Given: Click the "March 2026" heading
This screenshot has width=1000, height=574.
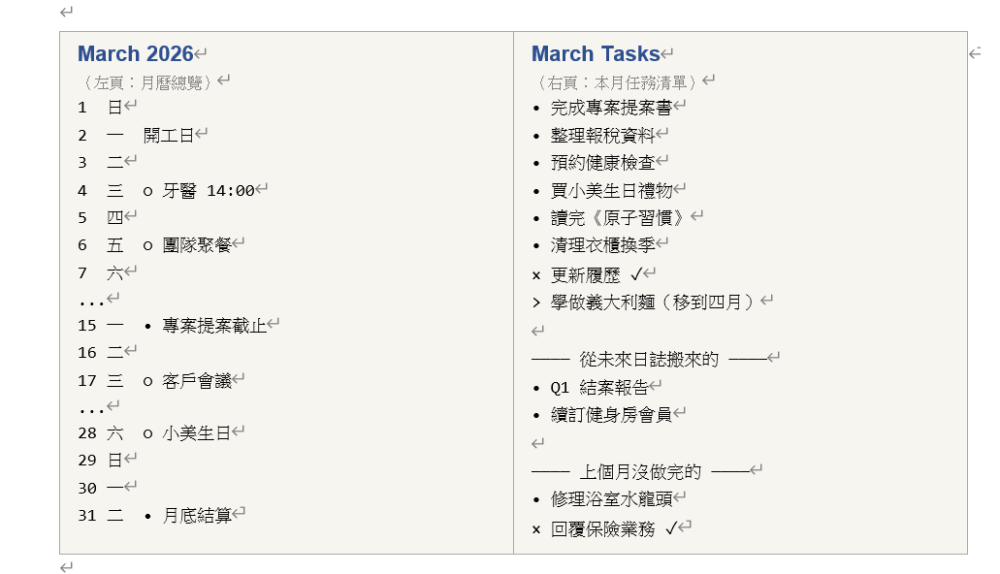Looking at the screenshot, I should [135, 54].
